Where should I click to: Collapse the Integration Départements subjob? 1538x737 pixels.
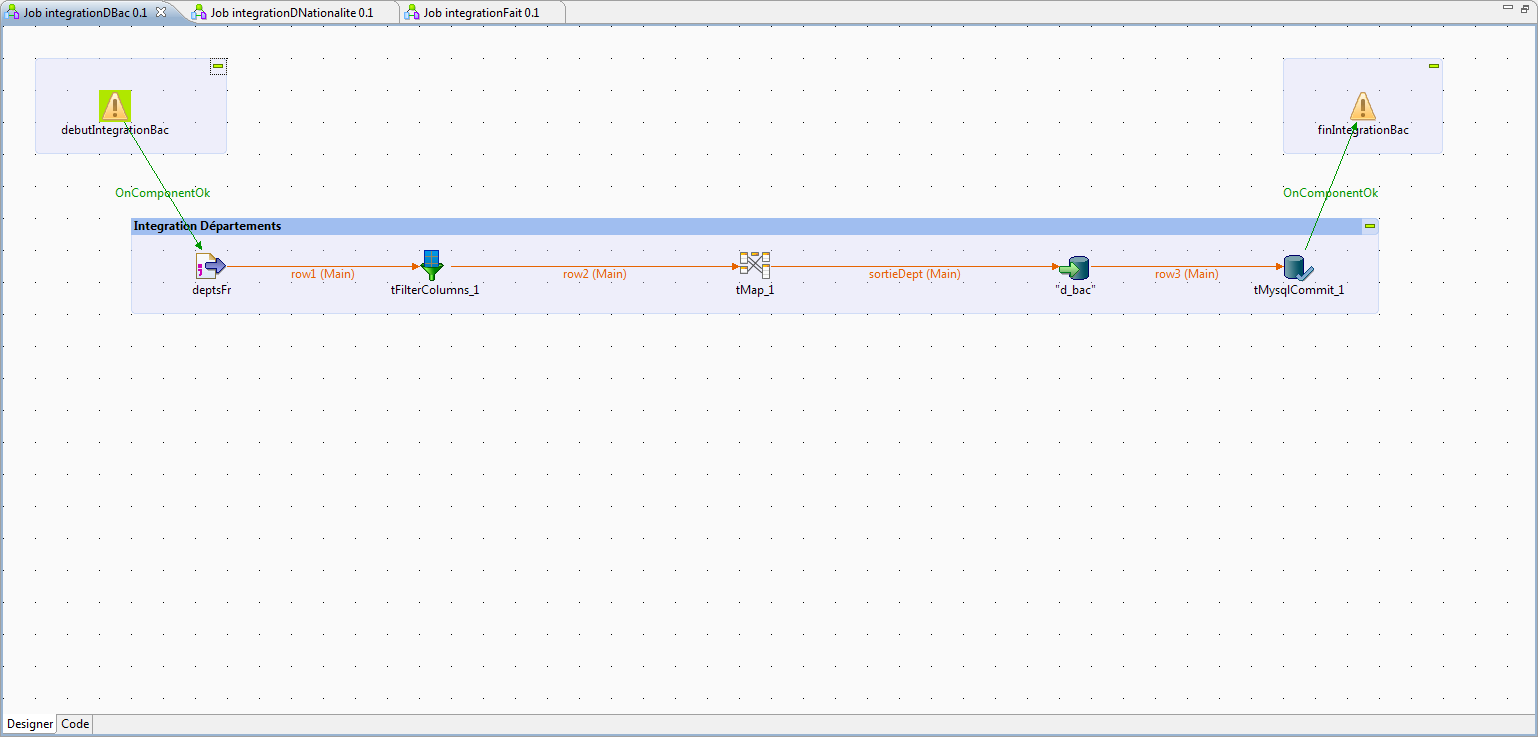1369,226
